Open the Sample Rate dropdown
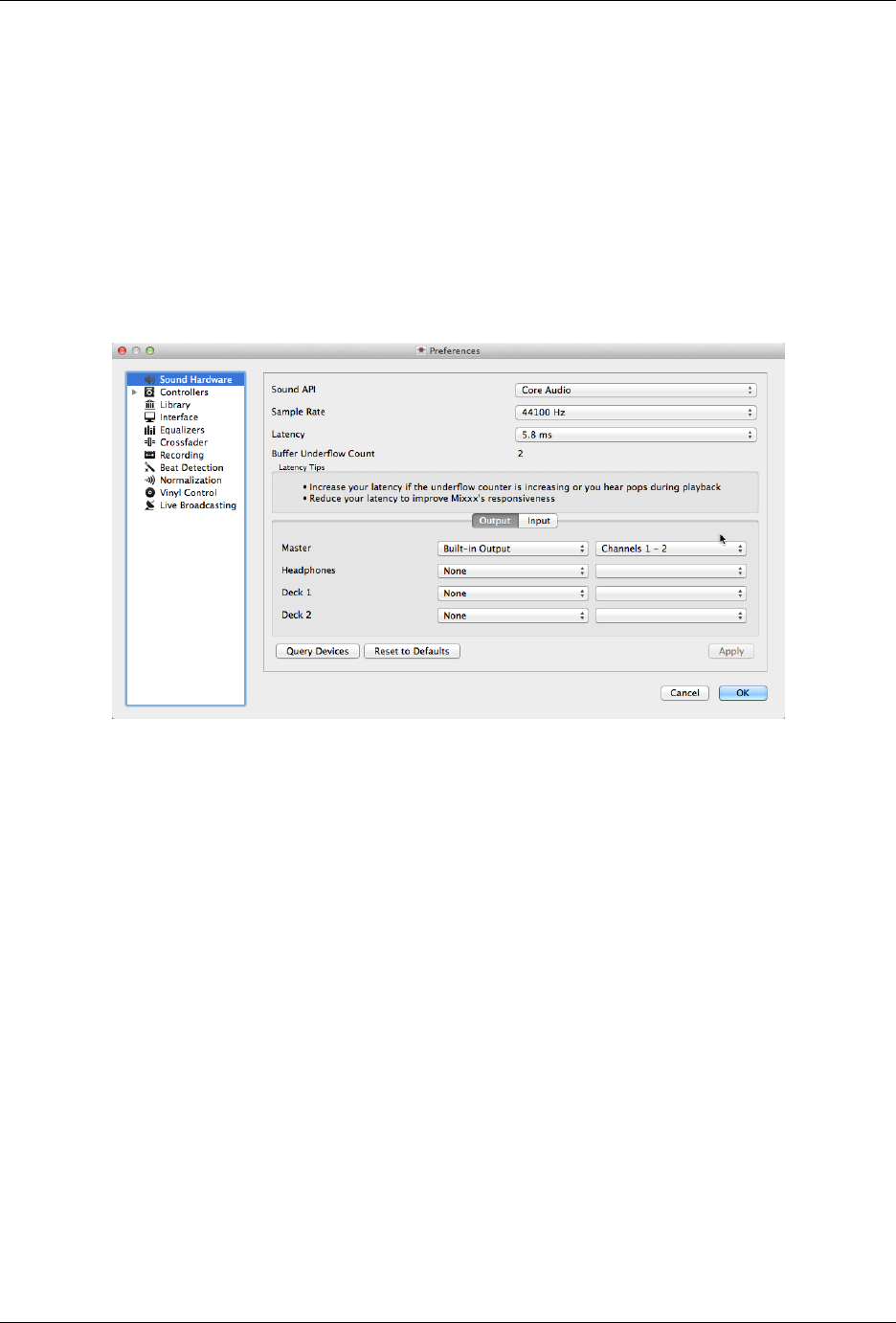Viewport: 896px width, 1323px height. [636, 413]
